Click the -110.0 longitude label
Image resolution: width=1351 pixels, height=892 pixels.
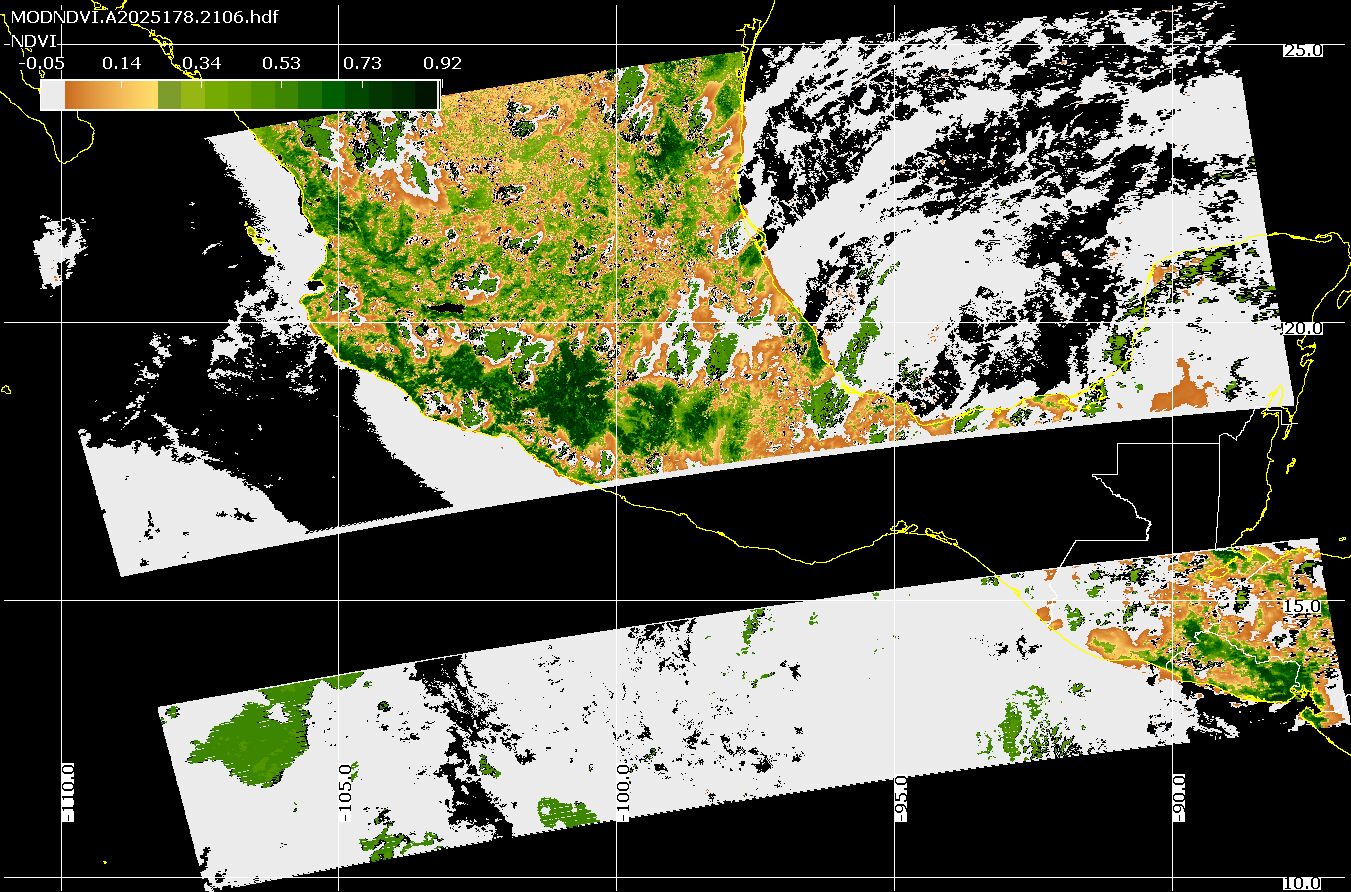(x=69, y=792)
